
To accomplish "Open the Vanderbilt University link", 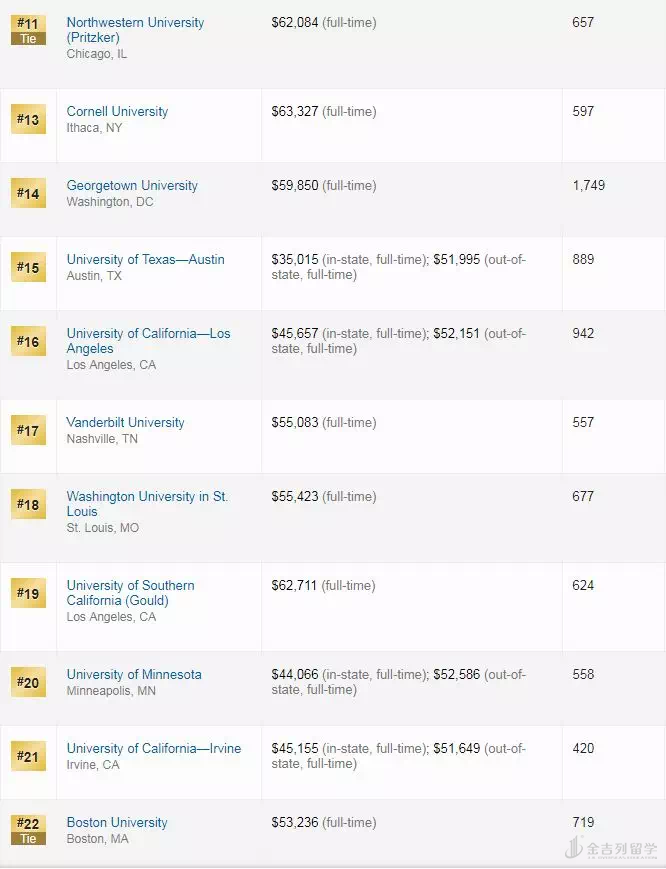I will (x=125, y=422).
